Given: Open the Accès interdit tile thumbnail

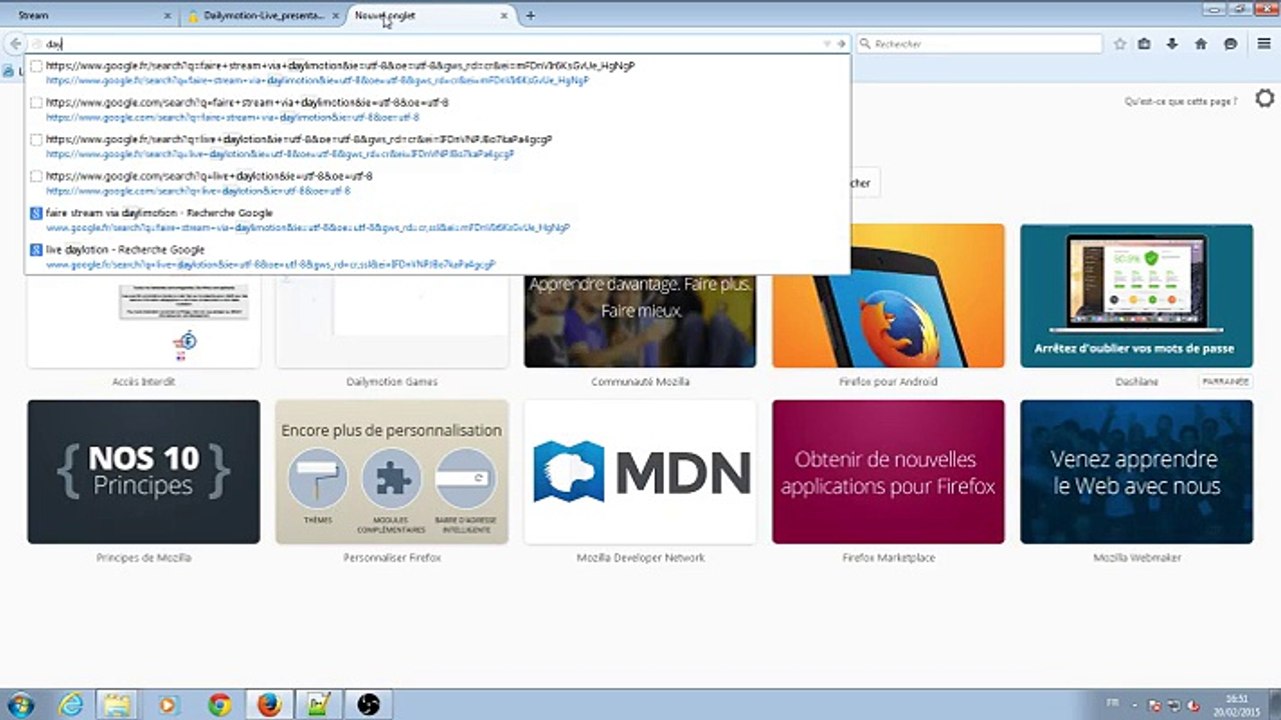Looking at the screenshot, I should [143, 322].
